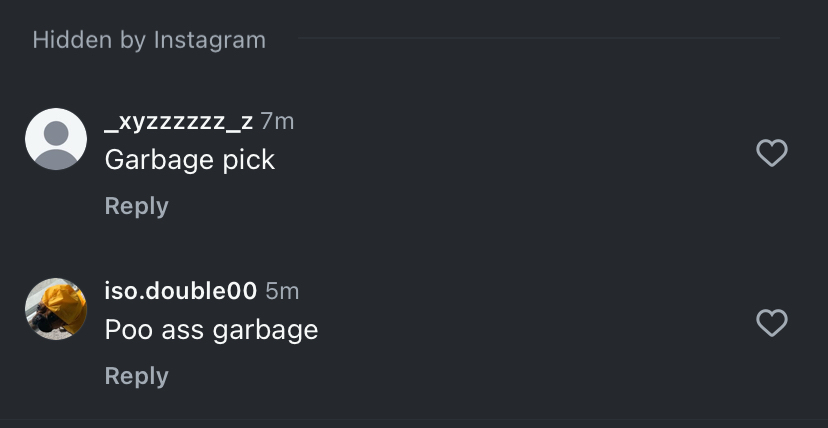Tap the heart outline on the 5m comment
This screenshot has height=428, width=828.
coord(771,323)
